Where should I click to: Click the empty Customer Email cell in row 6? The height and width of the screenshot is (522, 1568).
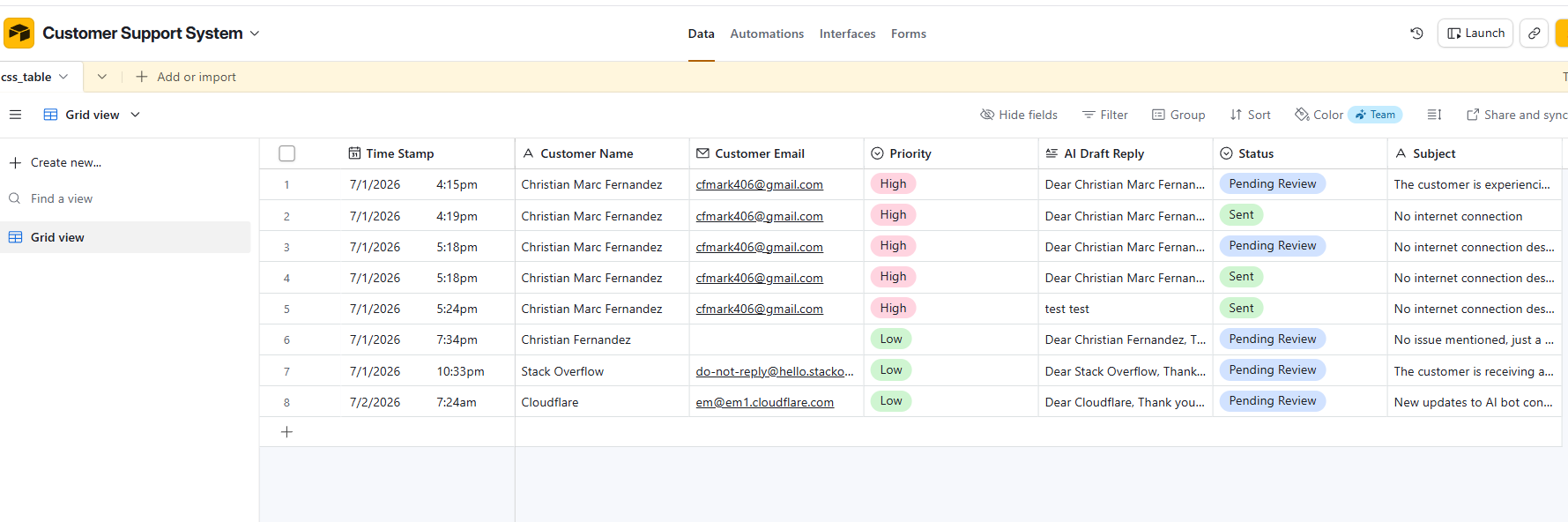pos(776,339)
